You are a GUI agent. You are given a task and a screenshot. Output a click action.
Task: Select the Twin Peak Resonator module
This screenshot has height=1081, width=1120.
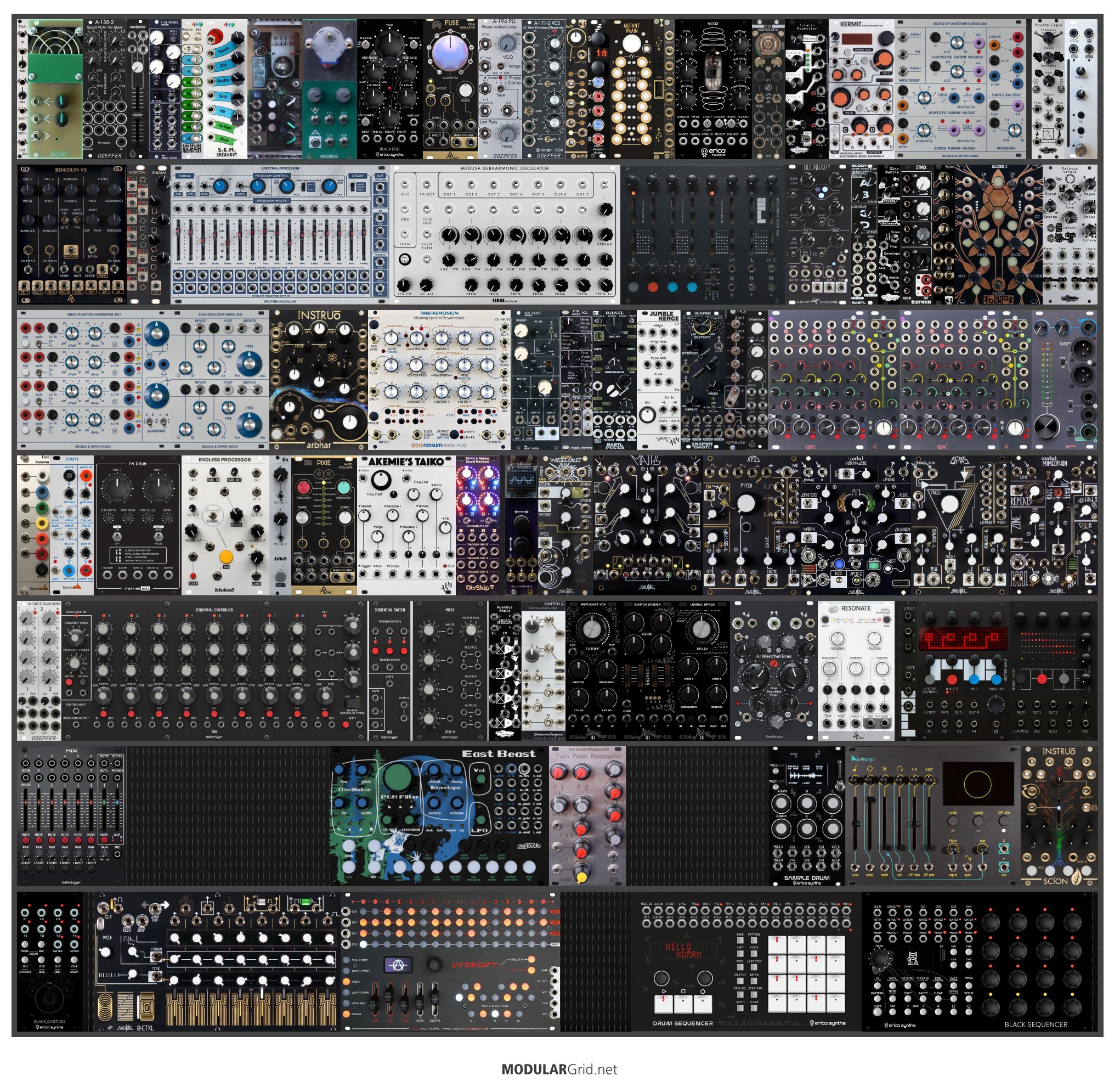point(587,817)
